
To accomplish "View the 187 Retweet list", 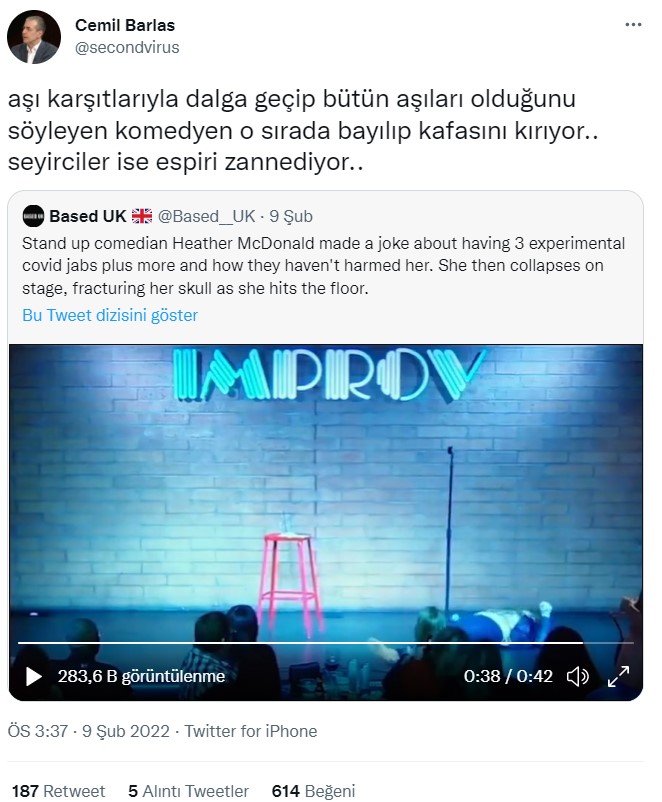I will tap(58, 791).
